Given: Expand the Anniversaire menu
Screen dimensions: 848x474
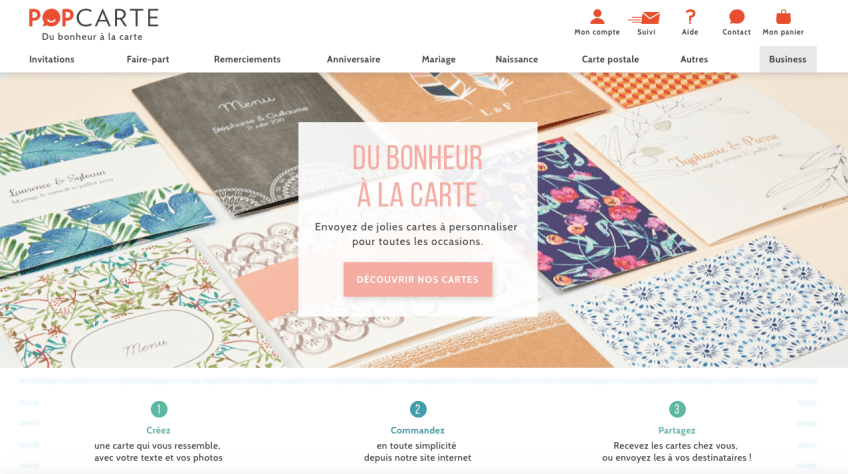Looking at the screenshot, I should tap(353, 60).
